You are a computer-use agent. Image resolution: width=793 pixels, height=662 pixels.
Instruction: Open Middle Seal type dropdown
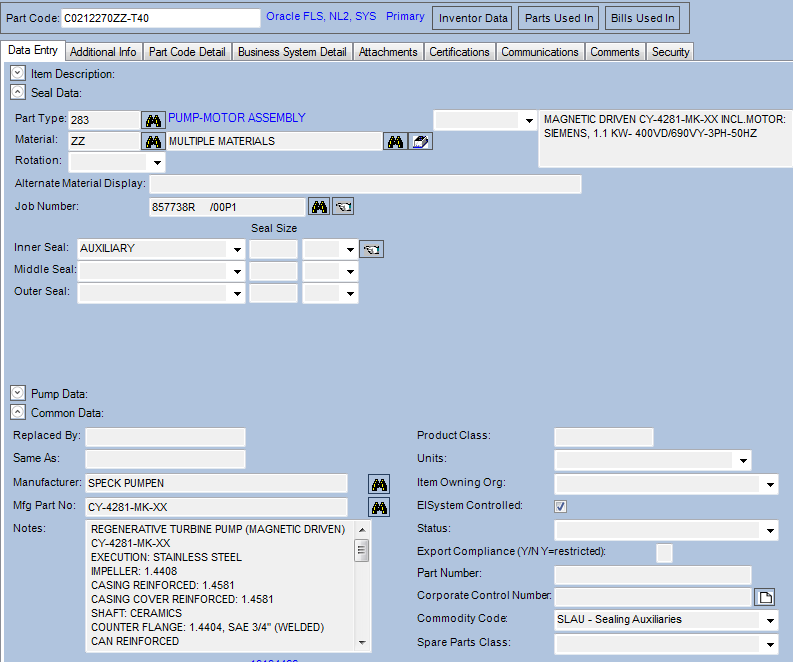click(x=237, y=272)
